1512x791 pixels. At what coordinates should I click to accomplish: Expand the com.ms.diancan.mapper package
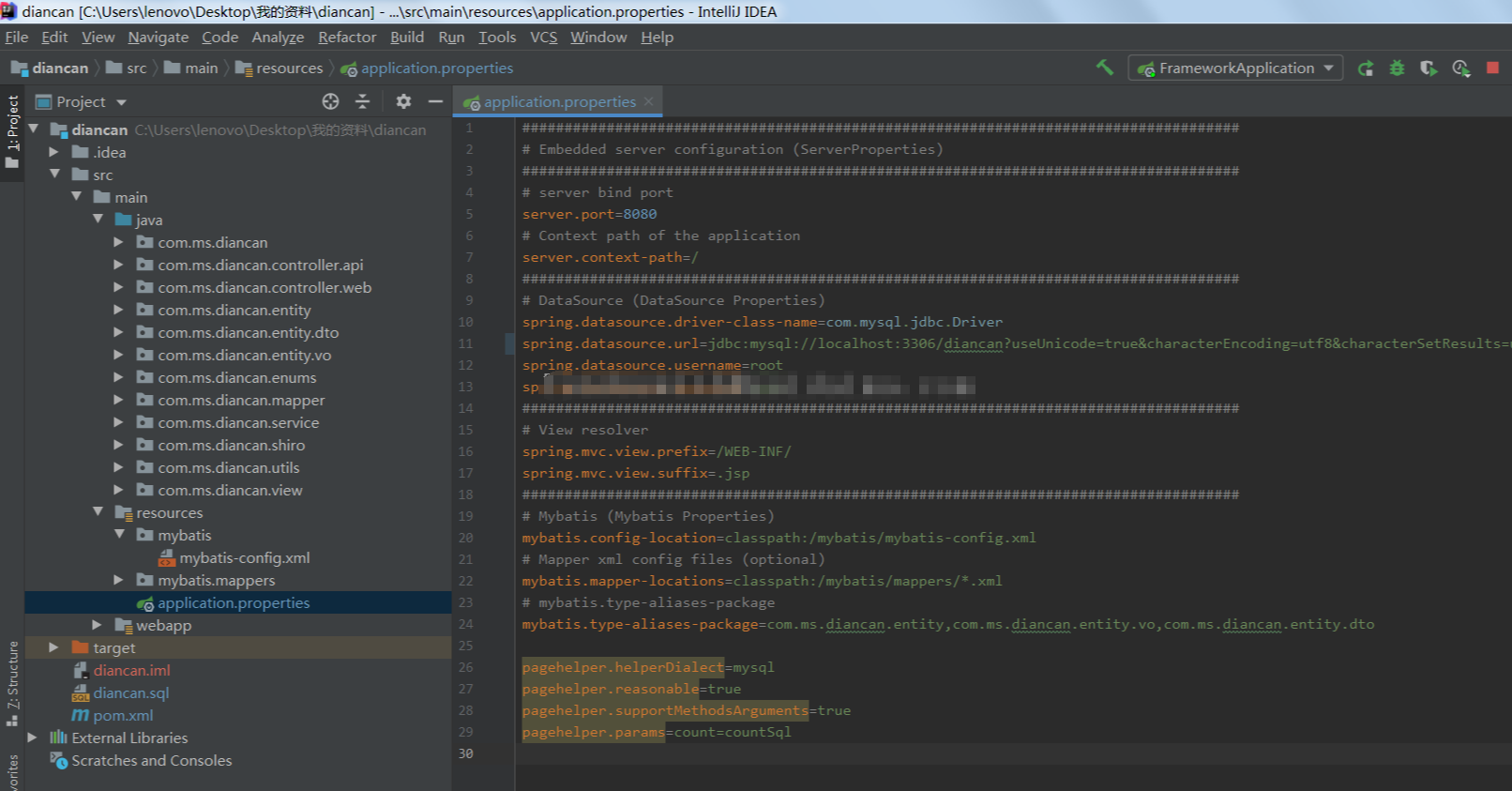click(x=118, y=400)
